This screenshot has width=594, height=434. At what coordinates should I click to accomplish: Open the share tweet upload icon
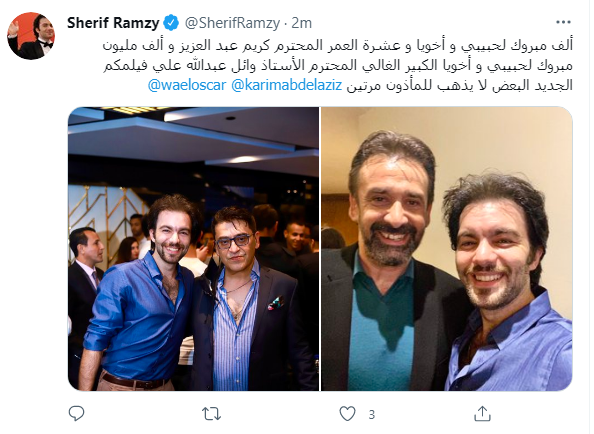tap(482, 413)
